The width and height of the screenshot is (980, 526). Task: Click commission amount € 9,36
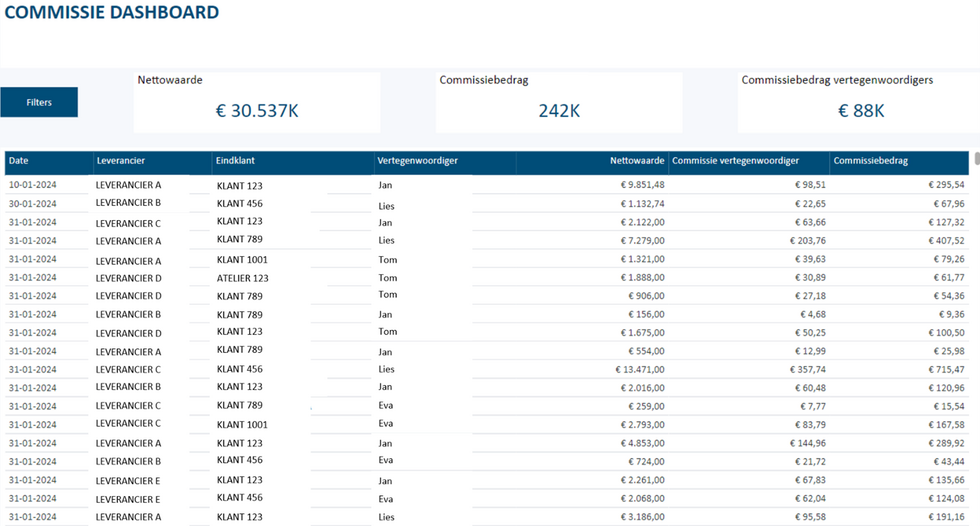click(x=951, y=314)
